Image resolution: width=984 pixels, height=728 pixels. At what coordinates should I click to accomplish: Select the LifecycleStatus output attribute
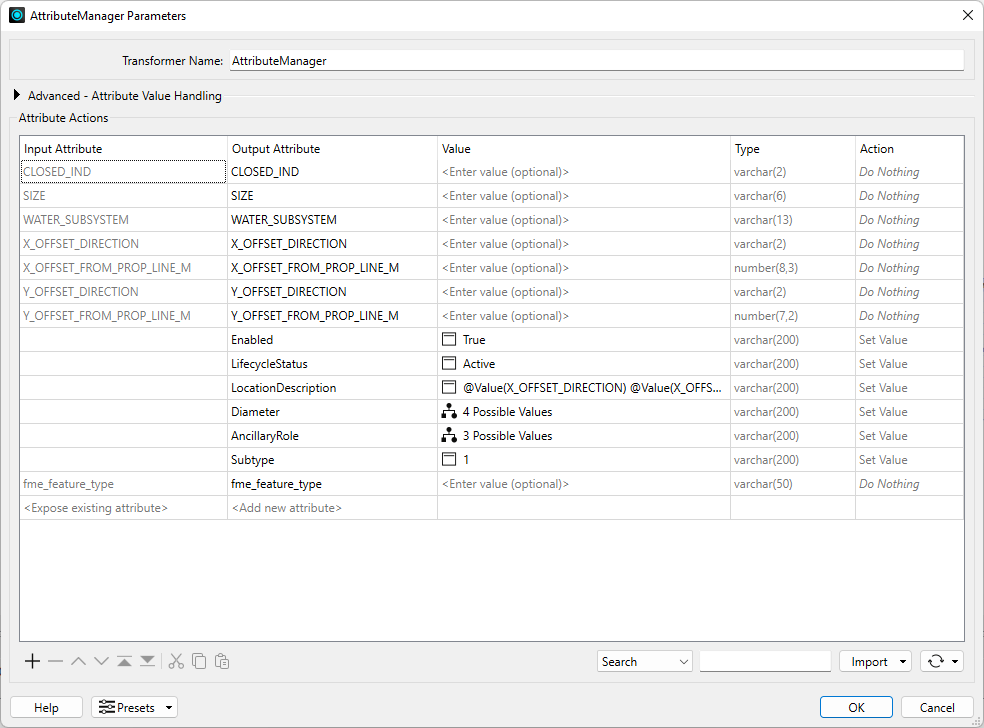[x=333, y=363]
